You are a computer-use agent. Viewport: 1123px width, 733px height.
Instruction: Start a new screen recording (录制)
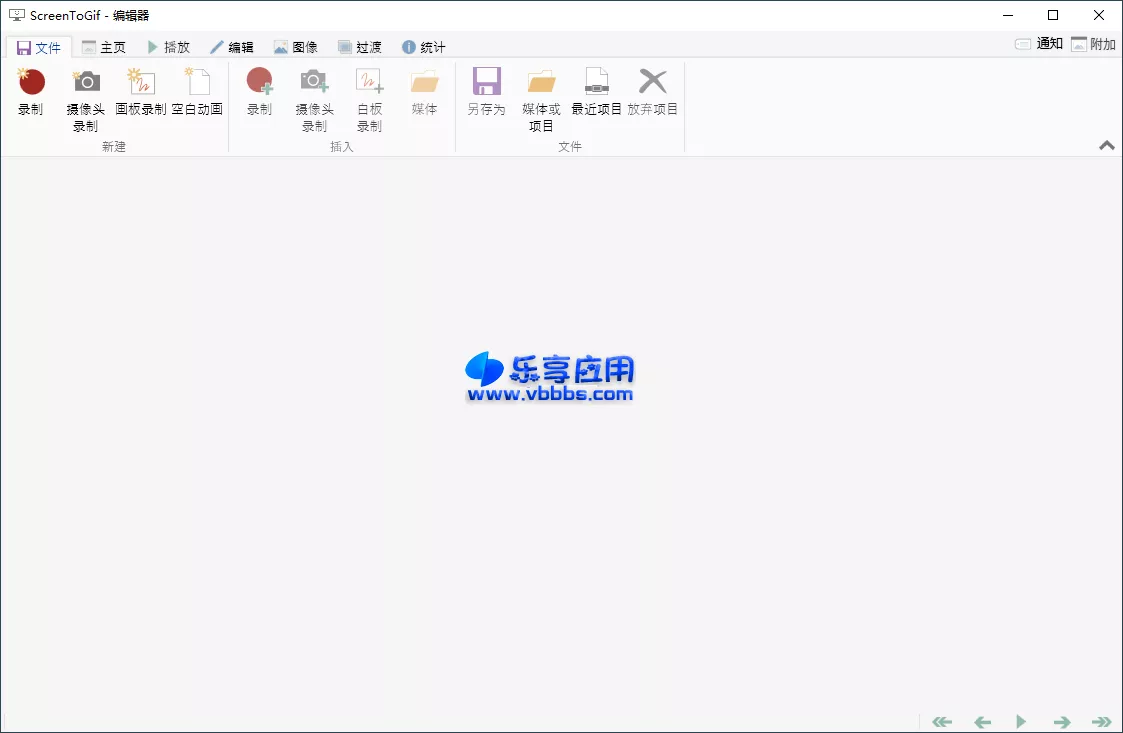point(31,97)
